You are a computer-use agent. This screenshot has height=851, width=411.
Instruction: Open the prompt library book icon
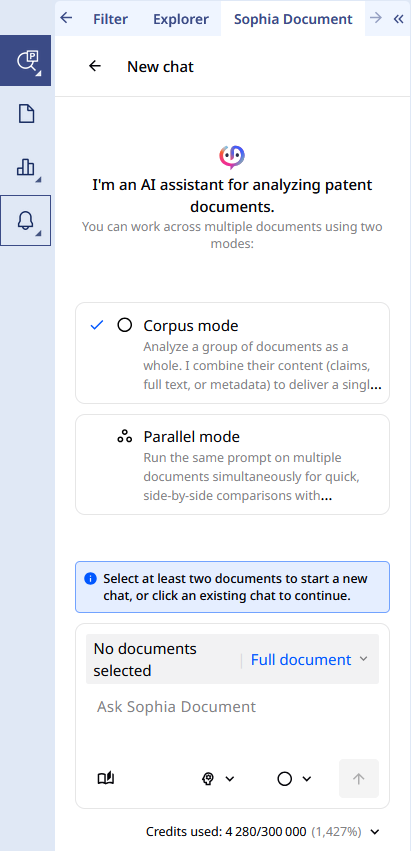[106, 779]
